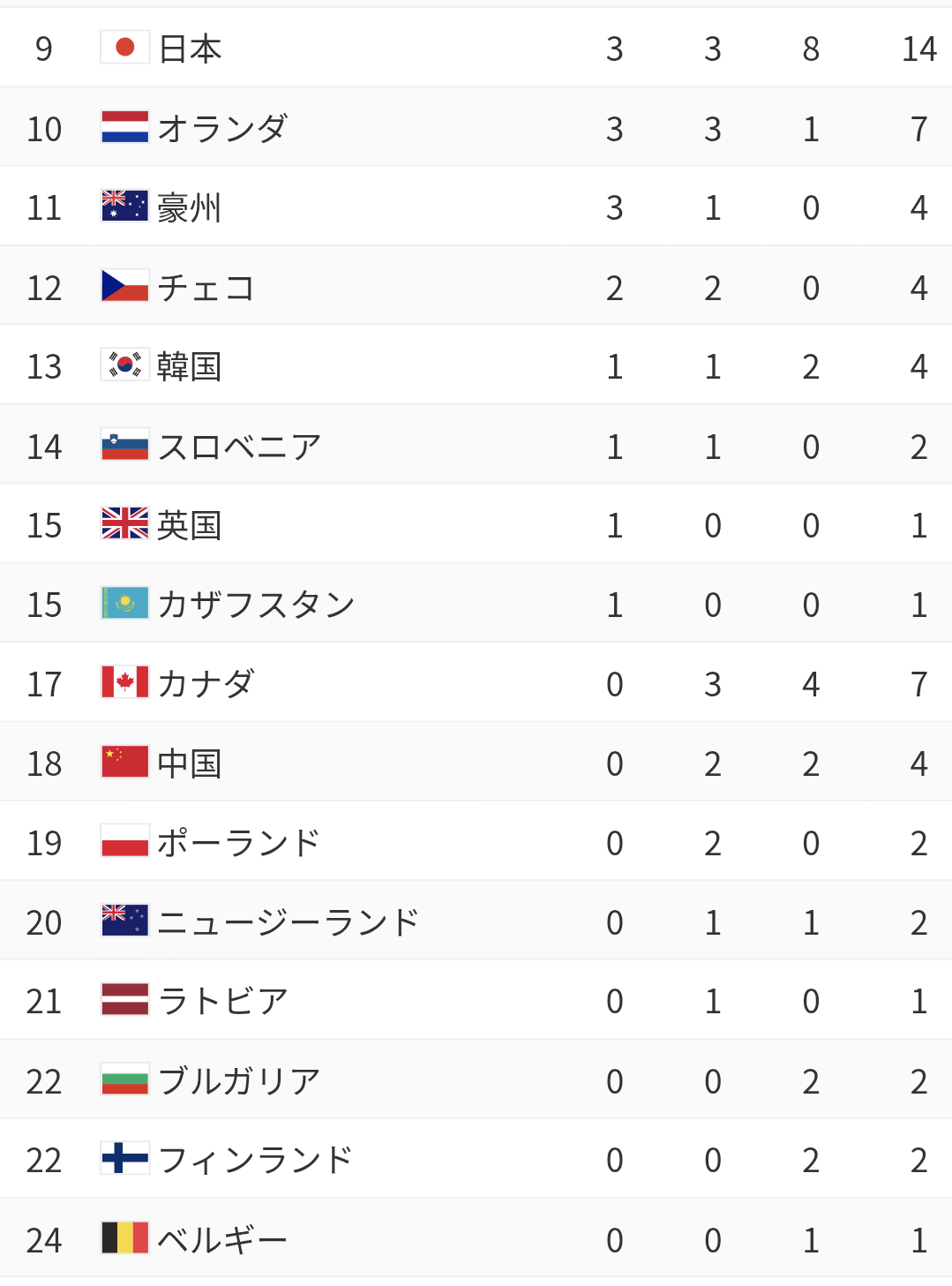Click the rank number 24

[44, 1240]
